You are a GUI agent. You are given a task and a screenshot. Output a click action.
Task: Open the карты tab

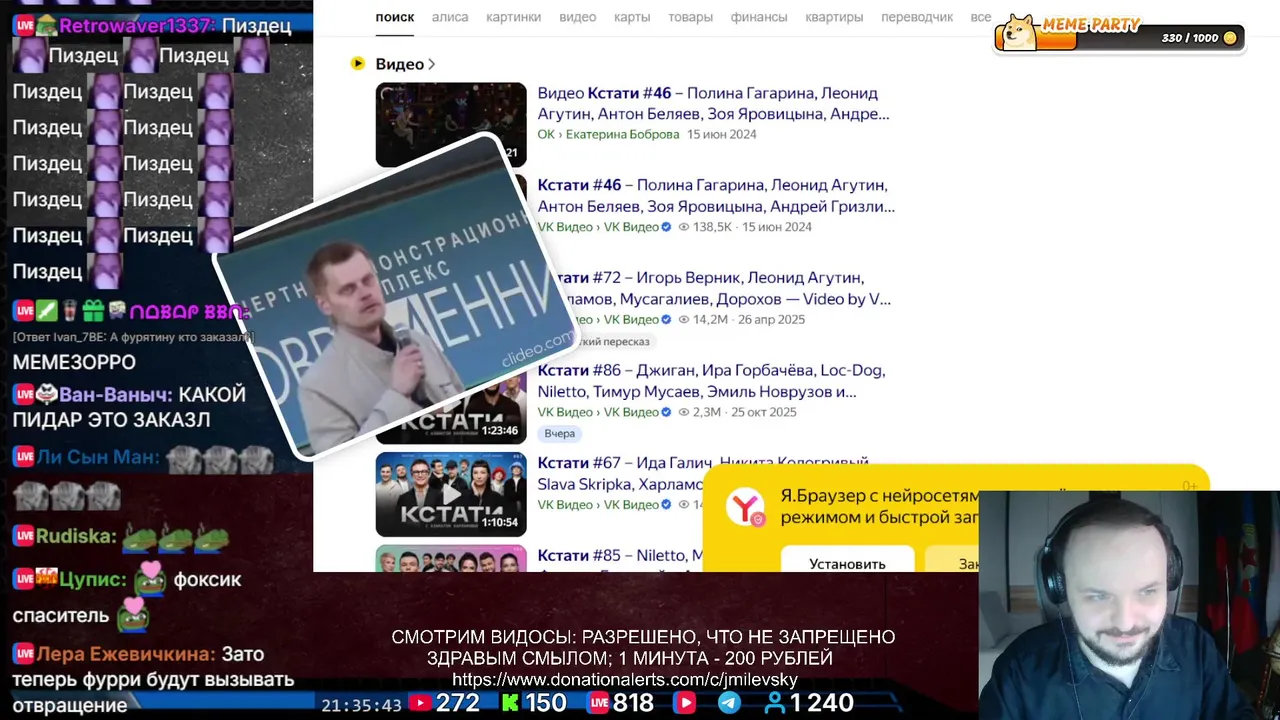point(632,17)
